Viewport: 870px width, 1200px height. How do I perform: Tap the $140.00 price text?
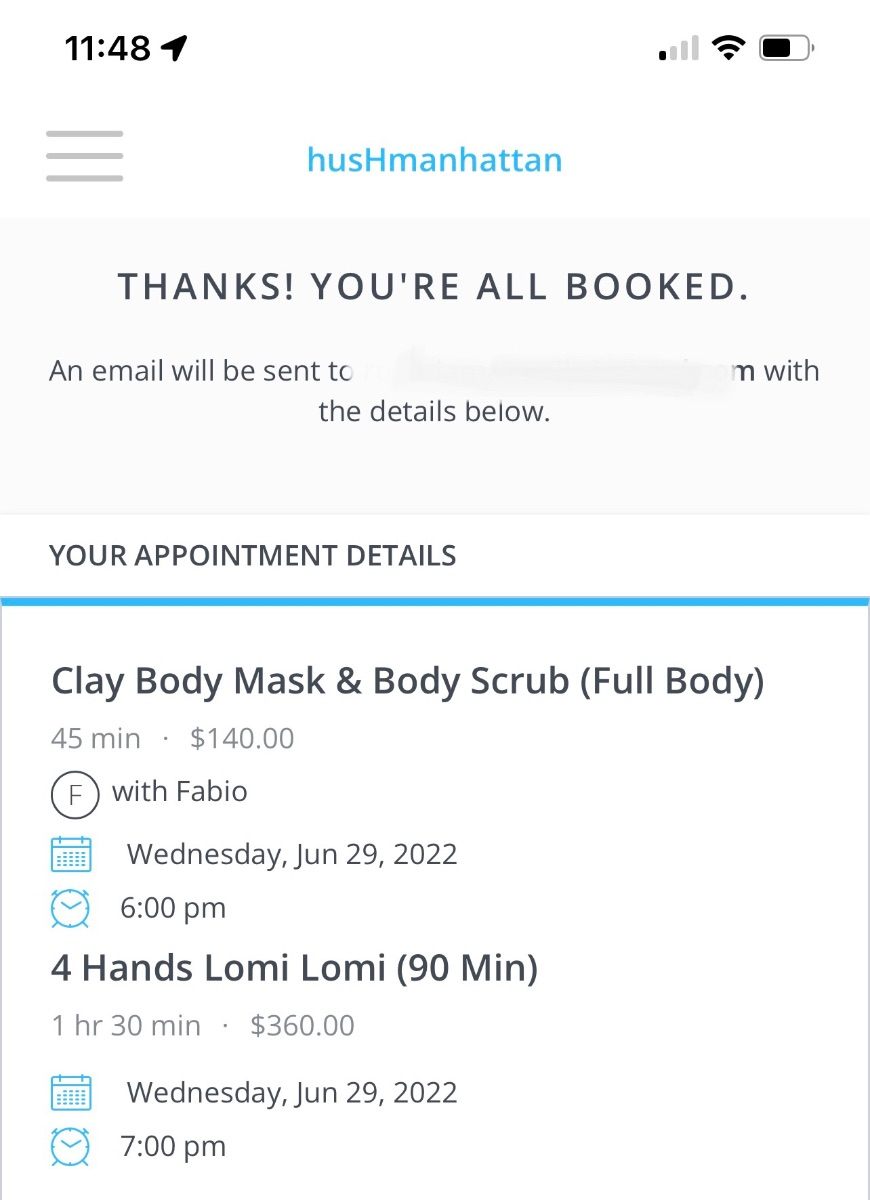coord(242,739)
